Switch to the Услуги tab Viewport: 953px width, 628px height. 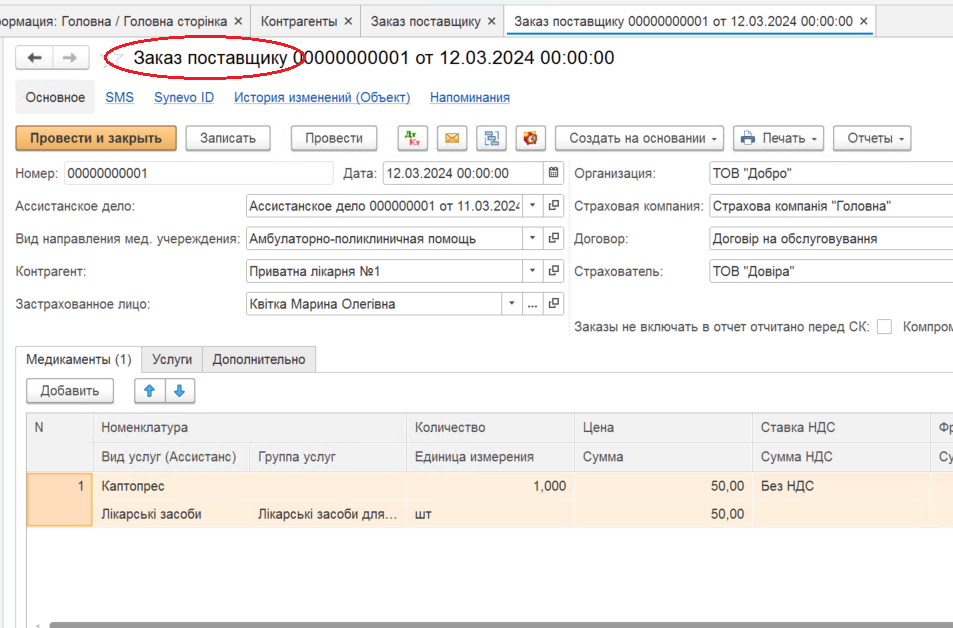coord(172,359)
